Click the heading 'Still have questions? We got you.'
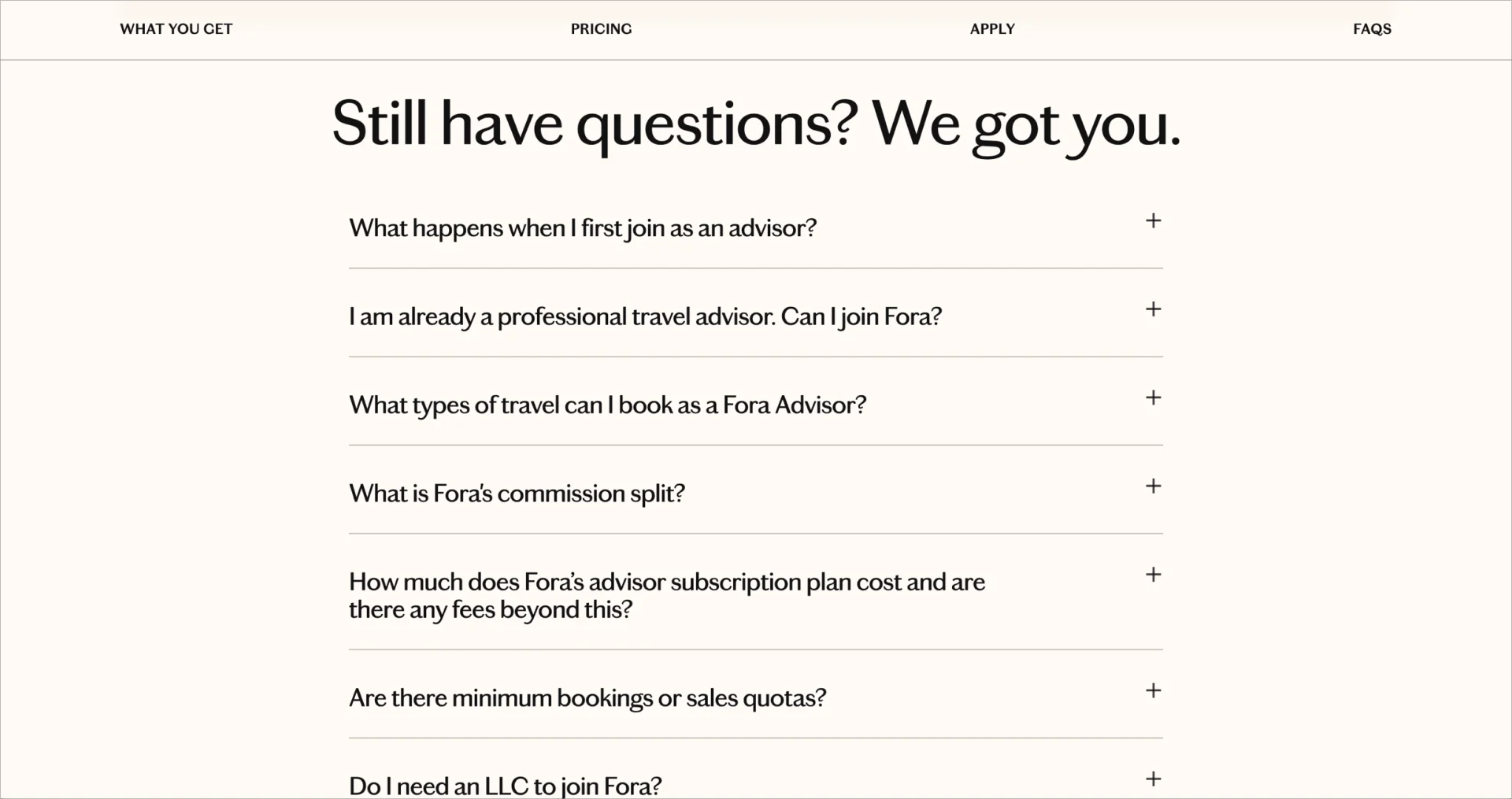 pos(756,124)
